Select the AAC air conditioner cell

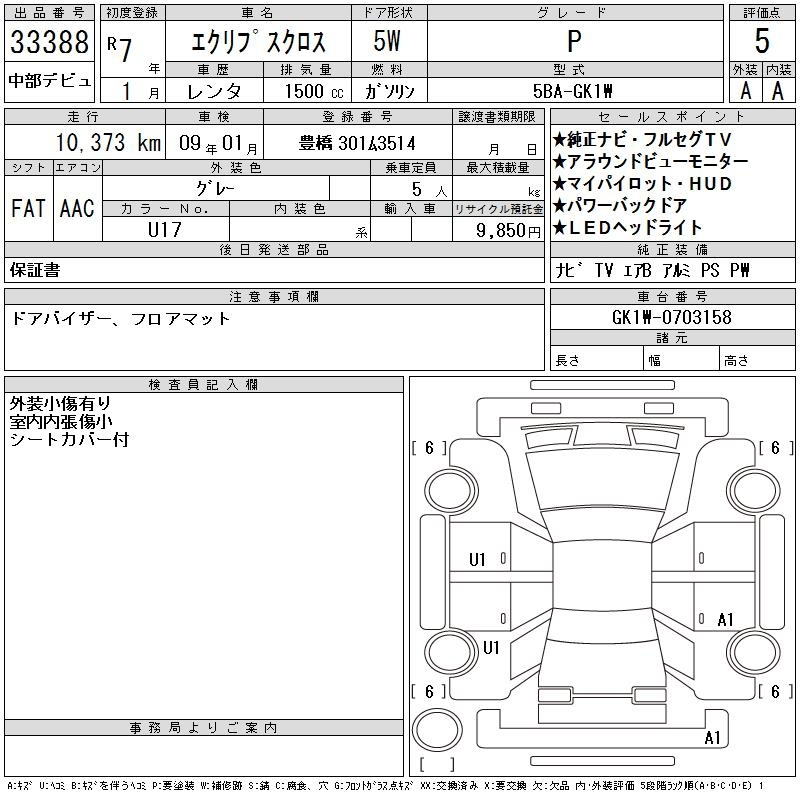(77, 208)
